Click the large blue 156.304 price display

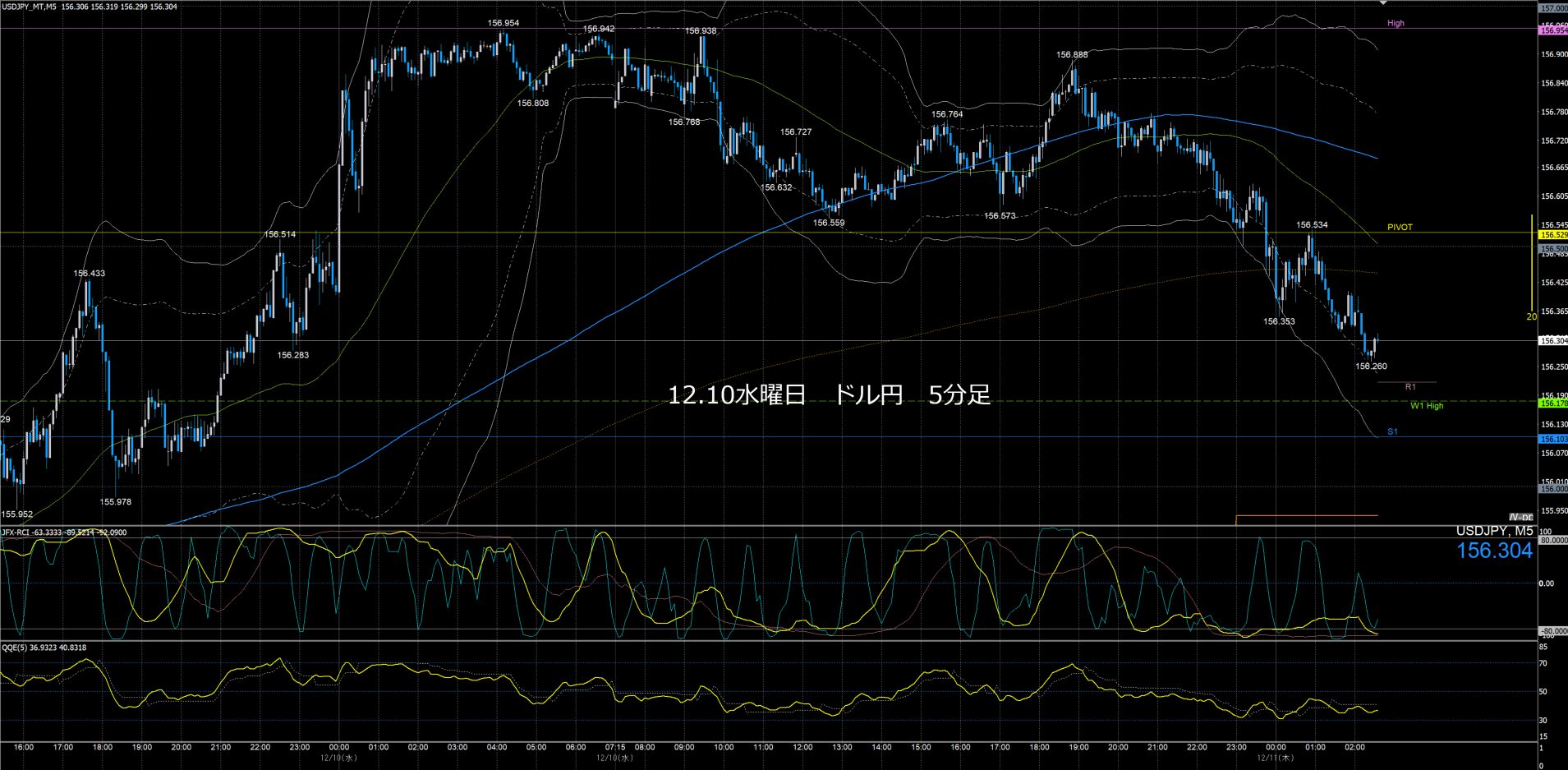coord(1494,551)
